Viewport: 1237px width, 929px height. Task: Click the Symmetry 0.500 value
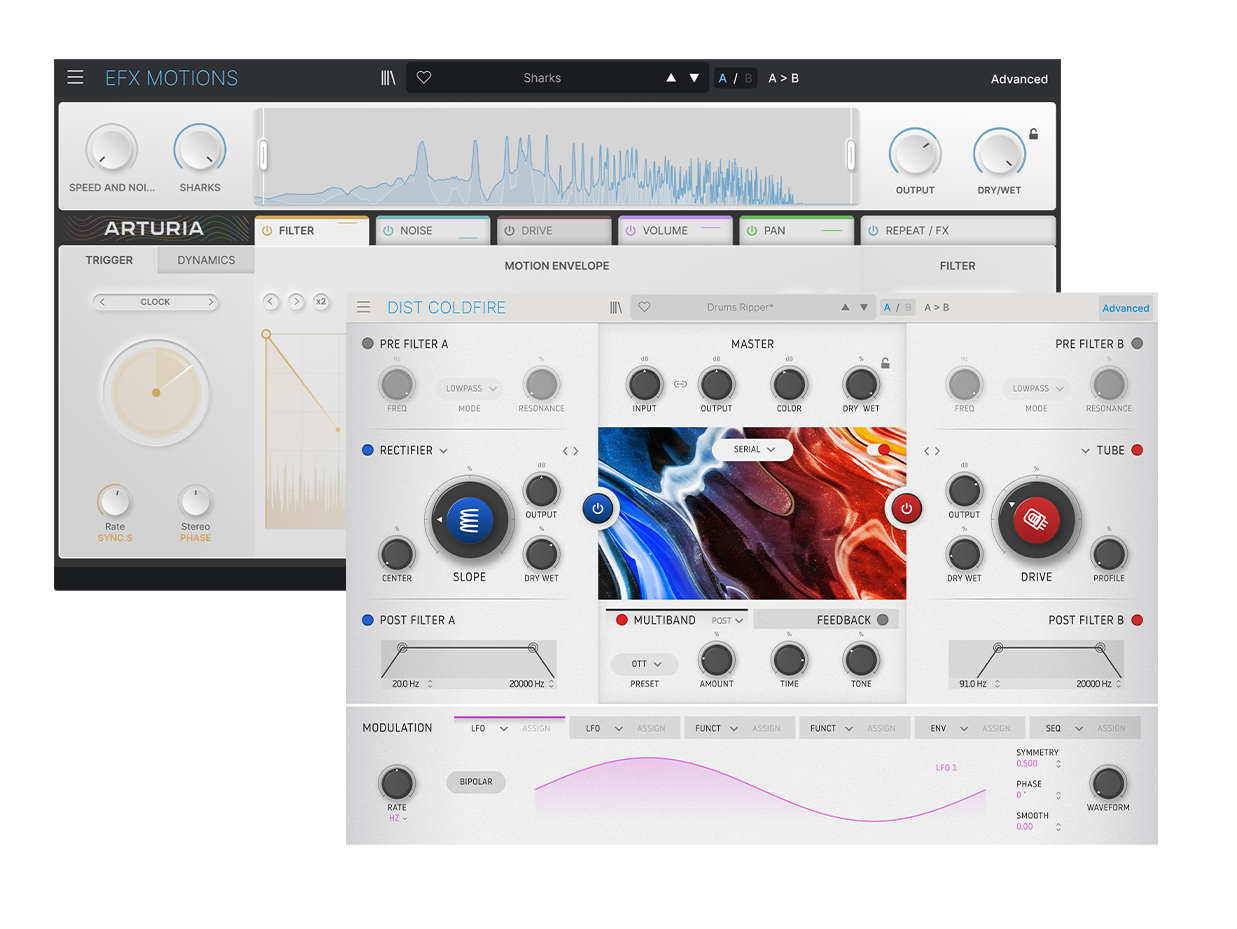(x=1028, y=764)
